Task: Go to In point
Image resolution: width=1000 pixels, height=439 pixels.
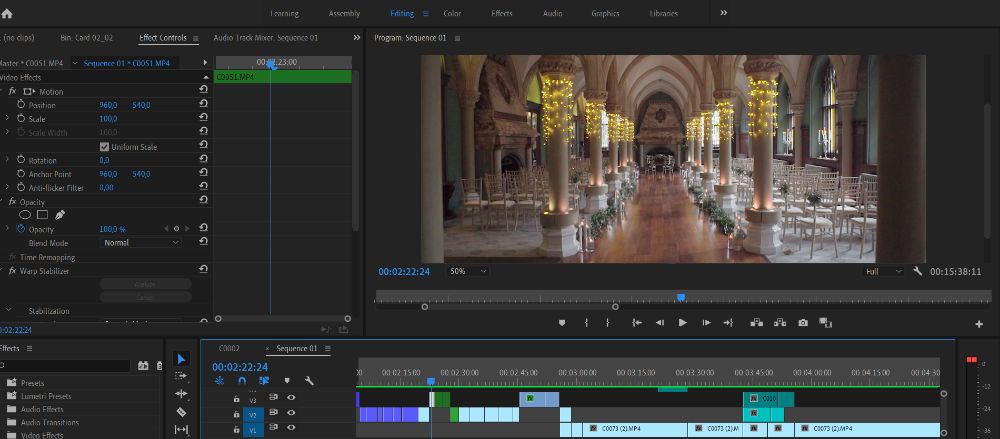Action: 636,323
